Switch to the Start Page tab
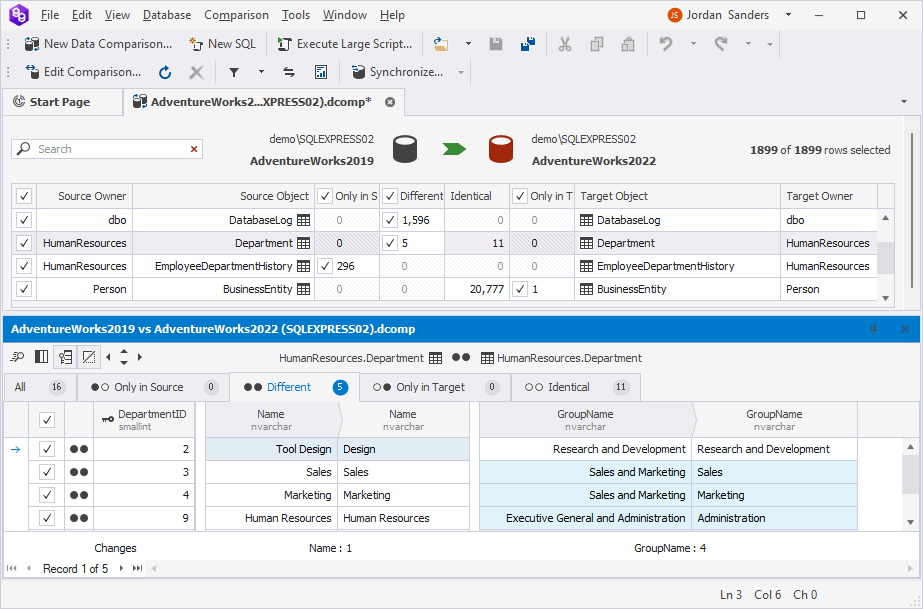 (60, 102)
